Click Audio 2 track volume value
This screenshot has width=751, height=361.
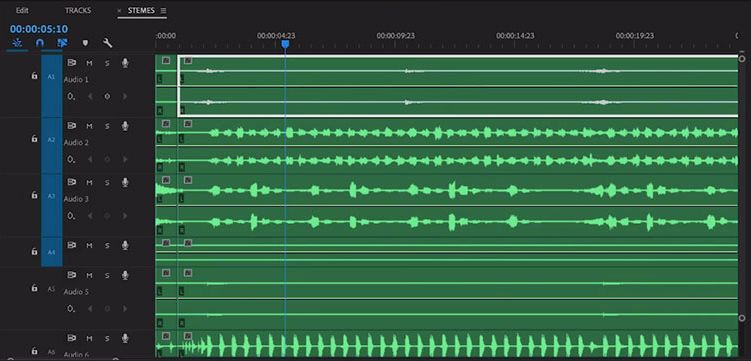click(71, 159)
